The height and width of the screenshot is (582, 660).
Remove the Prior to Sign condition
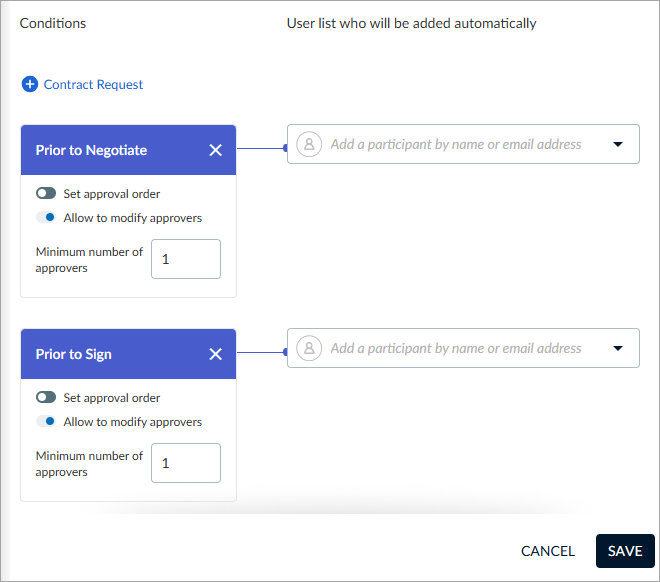216,354
